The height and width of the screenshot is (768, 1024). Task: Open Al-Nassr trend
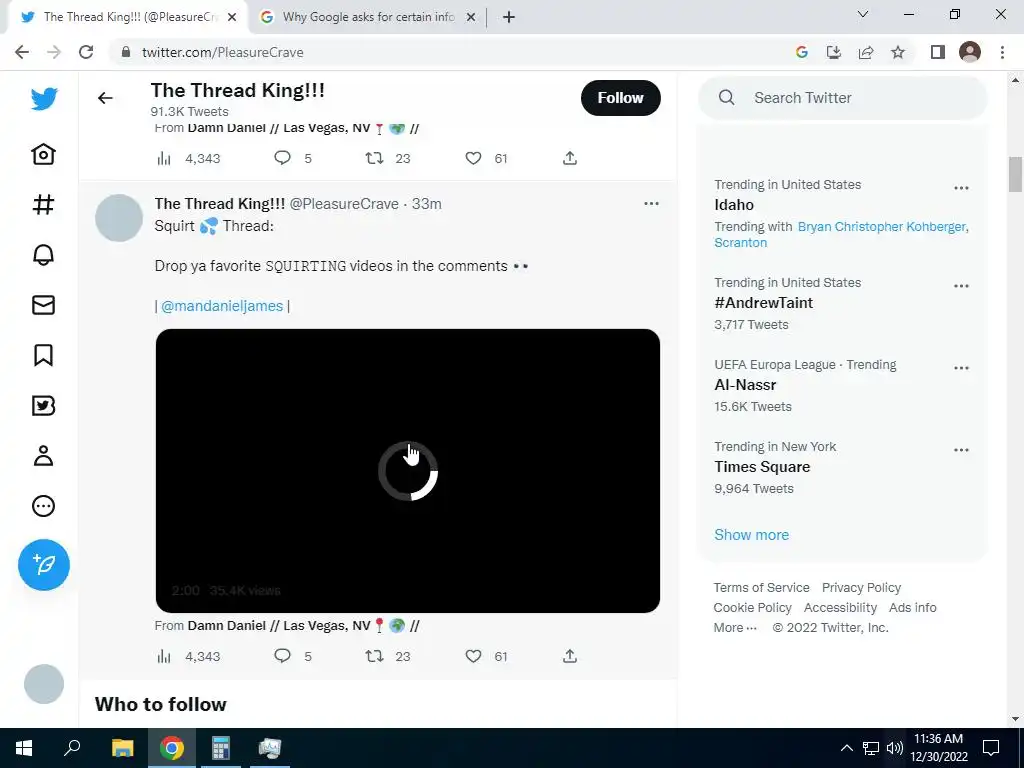(x=745, y=385)
